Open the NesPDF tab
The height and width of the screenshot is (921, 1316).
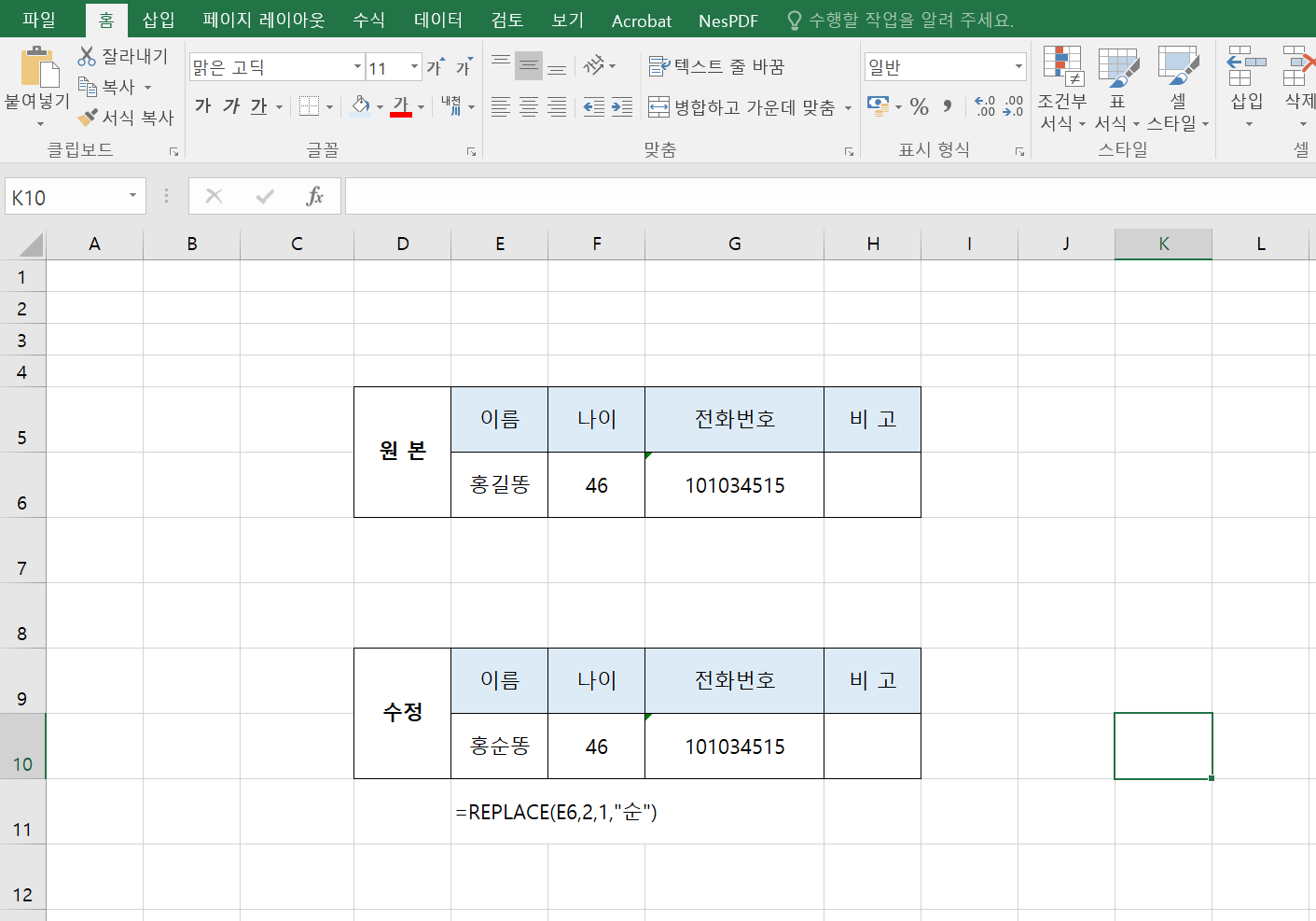click(x=727, y=21)
